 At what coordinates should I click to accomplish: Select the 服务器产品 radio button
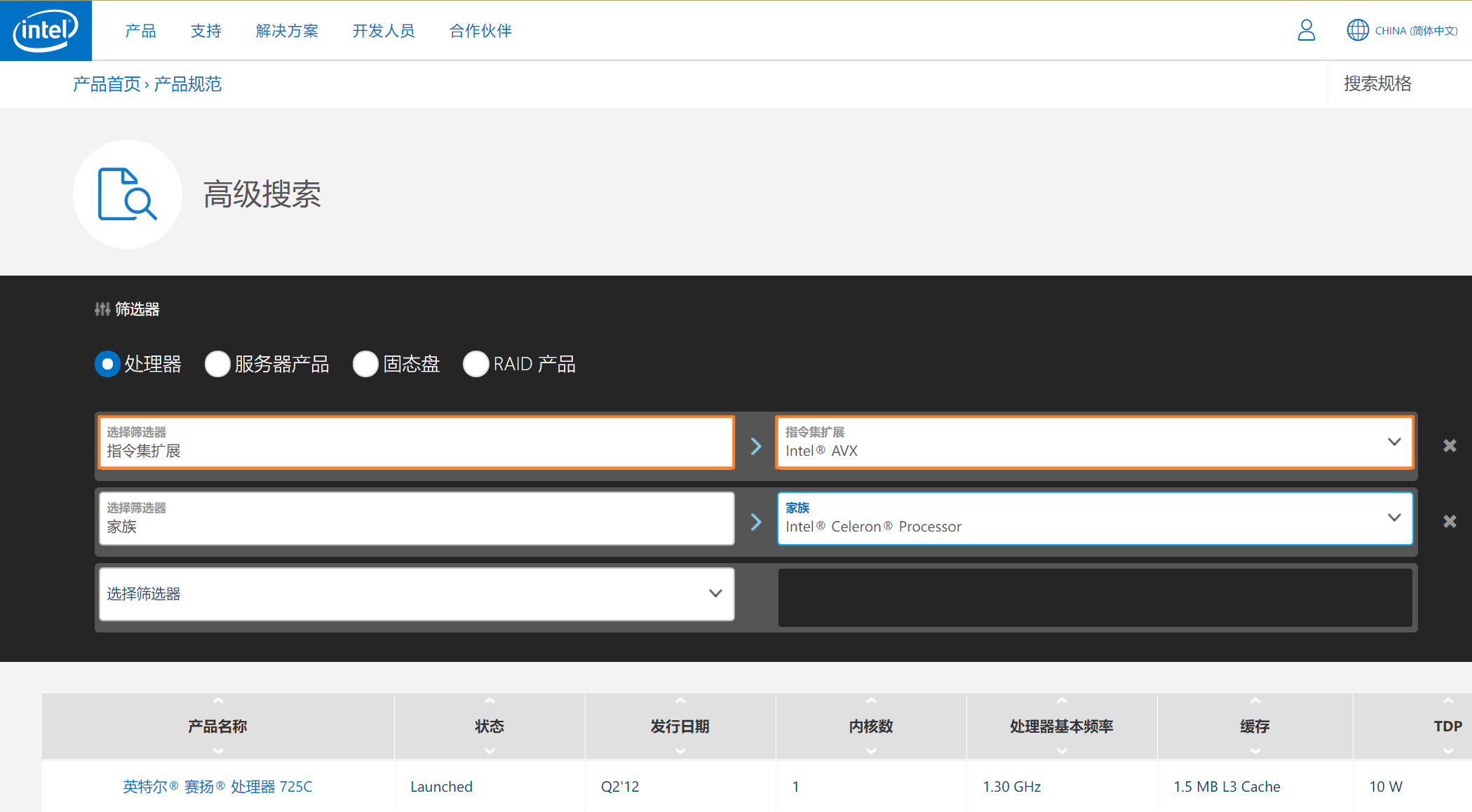[x=217, y=364]
